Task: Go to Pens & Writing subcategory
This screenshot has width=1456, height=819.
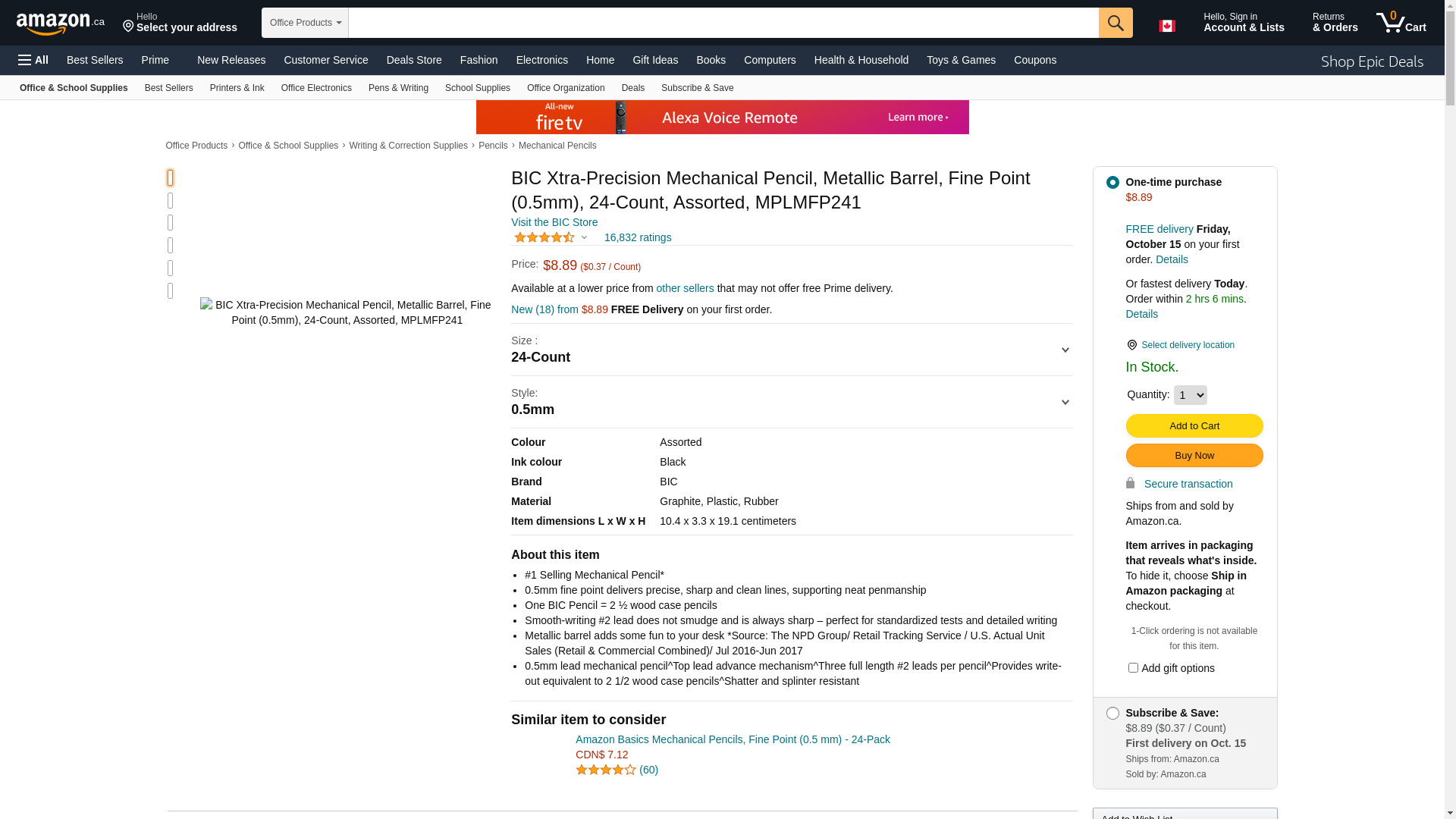Action: 398,88
